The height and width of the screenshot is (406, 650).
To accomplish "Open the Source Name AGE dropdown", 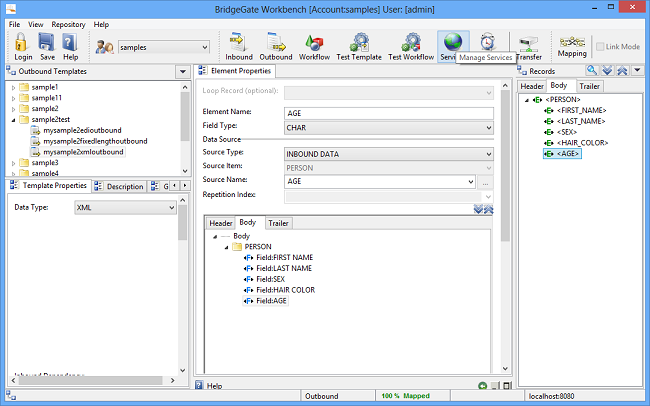I will (x=471, y=181).
